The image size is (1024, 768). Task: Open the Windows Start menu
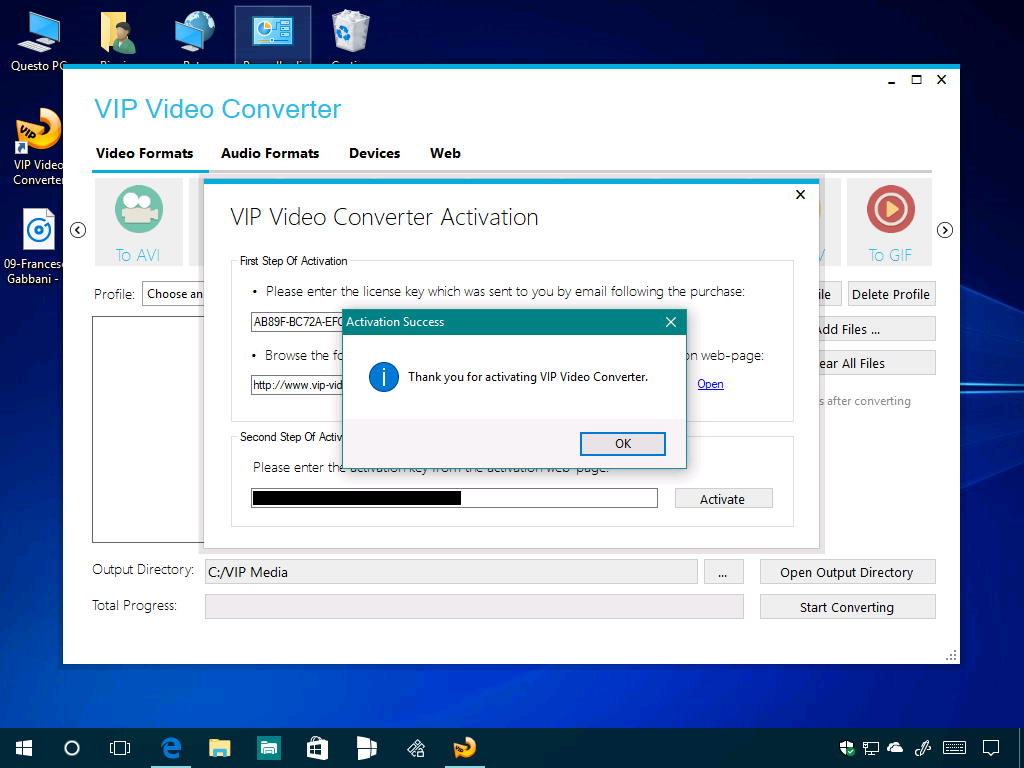(x=24, y=748)
